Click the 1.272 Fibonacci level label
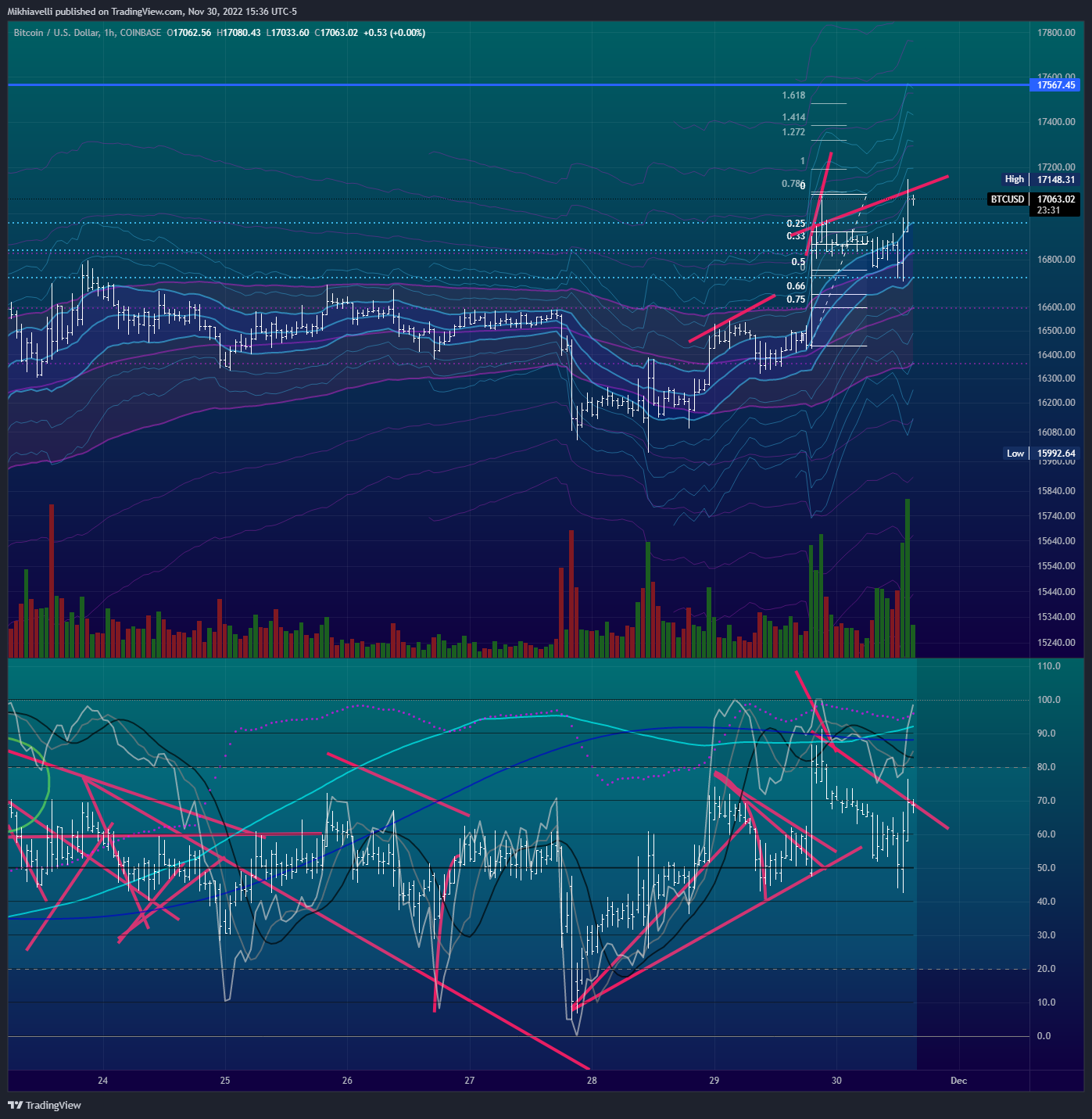 [793, 132]
